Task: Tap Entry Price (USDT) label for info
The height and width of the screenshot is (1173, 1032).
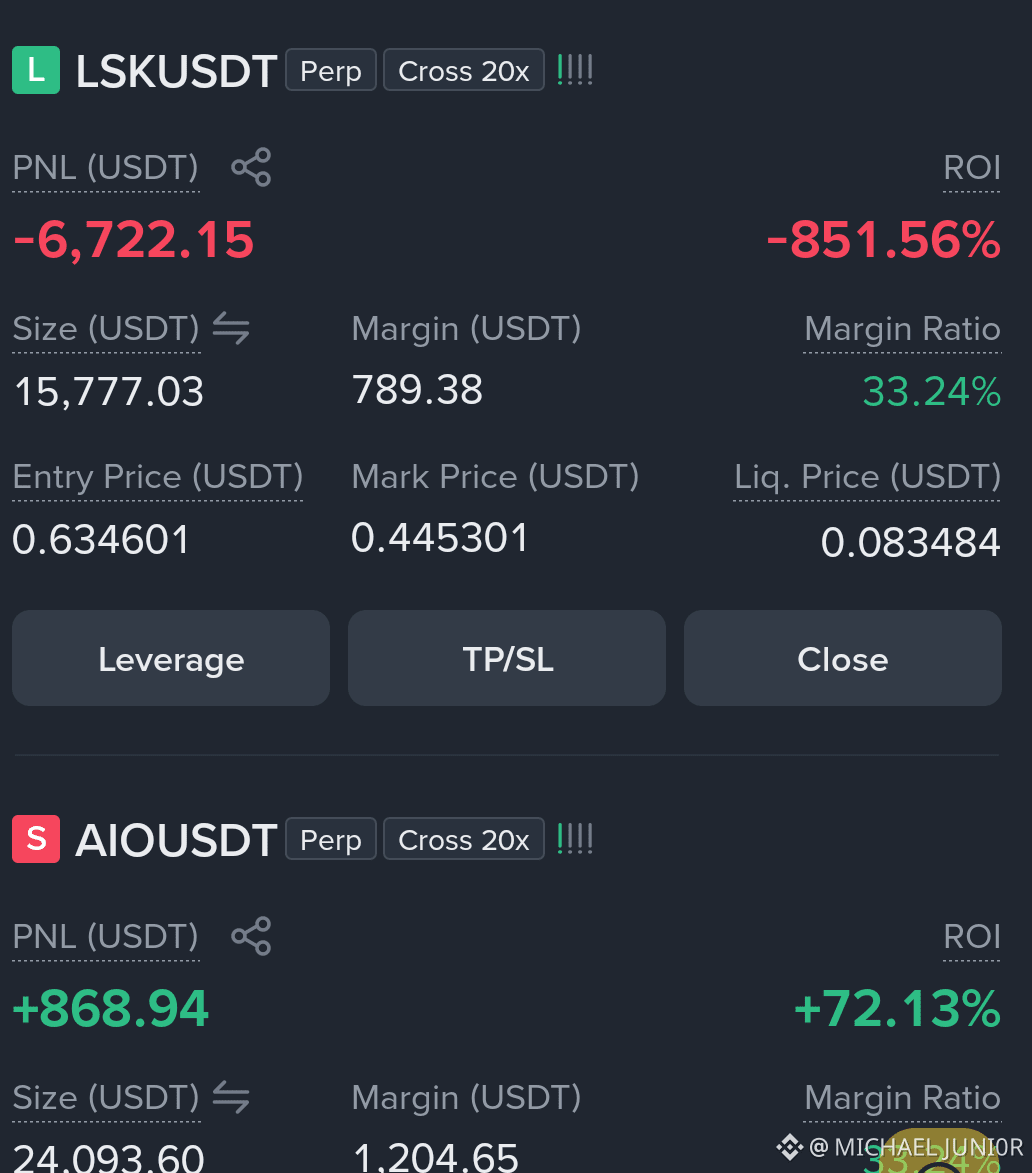Action: point(158,477)
